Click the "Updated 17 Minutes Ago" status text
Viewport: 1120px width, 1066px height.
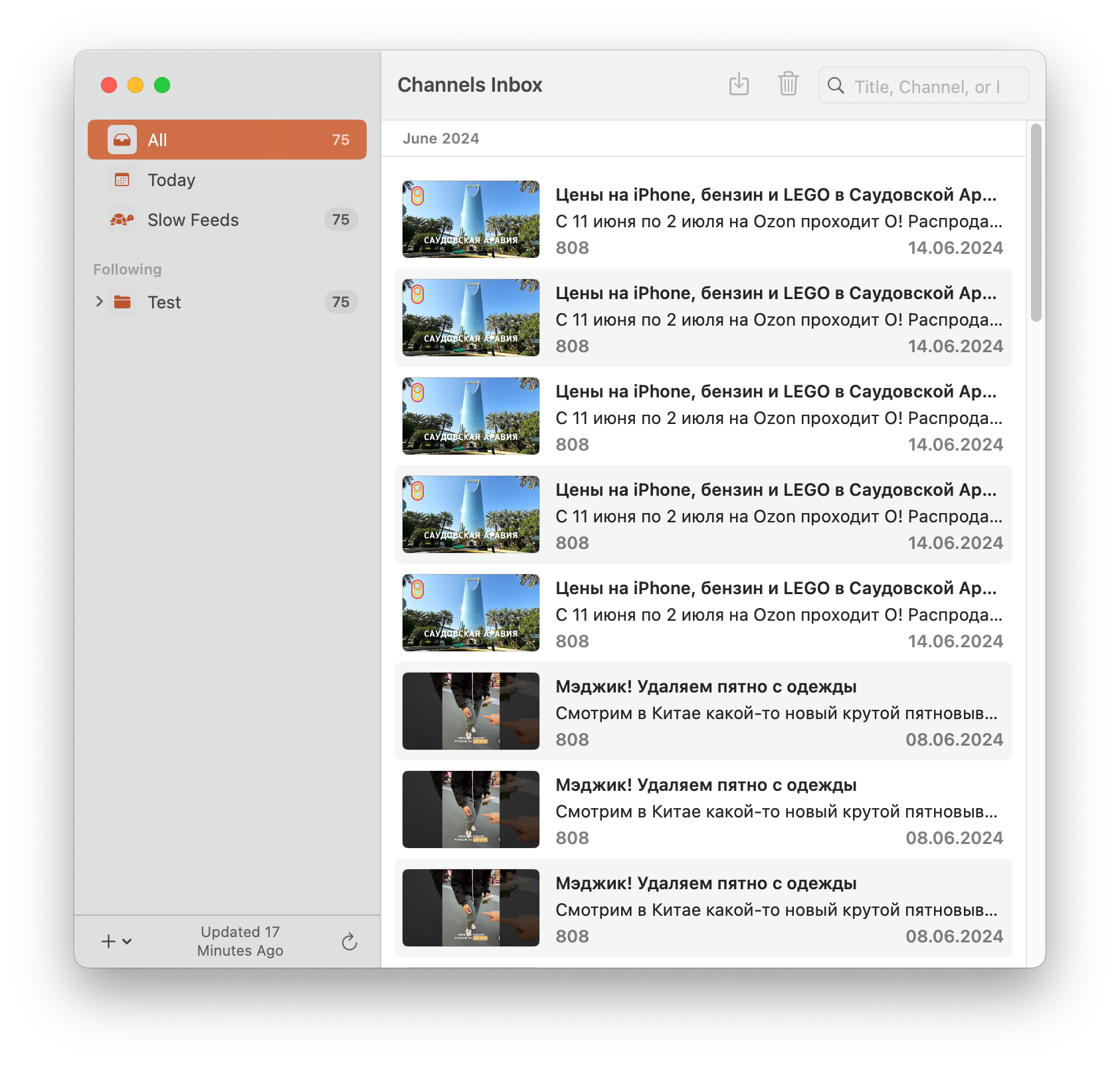pos(240,941)
